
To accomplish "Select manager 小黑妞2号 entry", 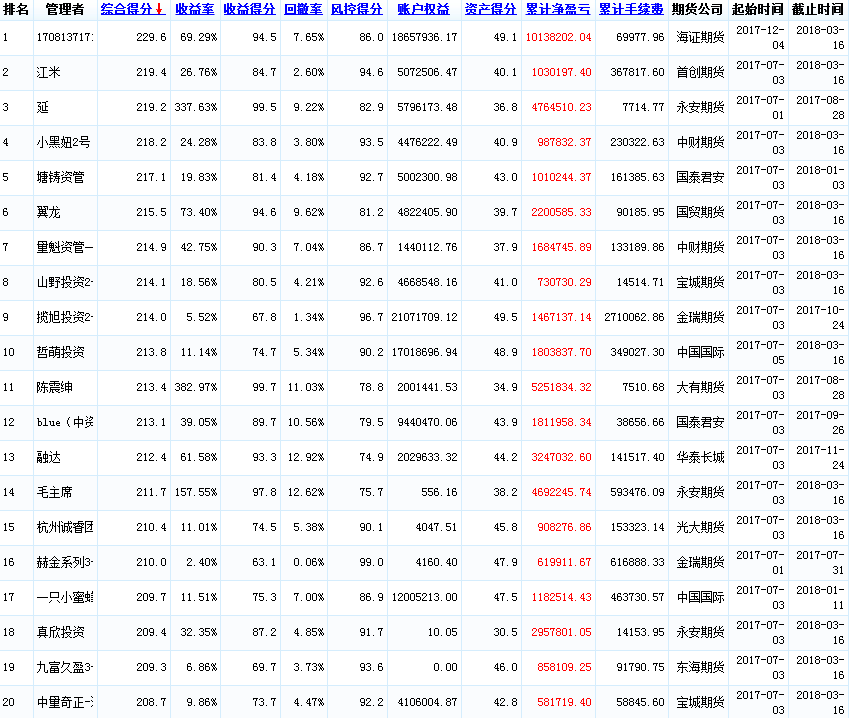I will coord(63,143).
